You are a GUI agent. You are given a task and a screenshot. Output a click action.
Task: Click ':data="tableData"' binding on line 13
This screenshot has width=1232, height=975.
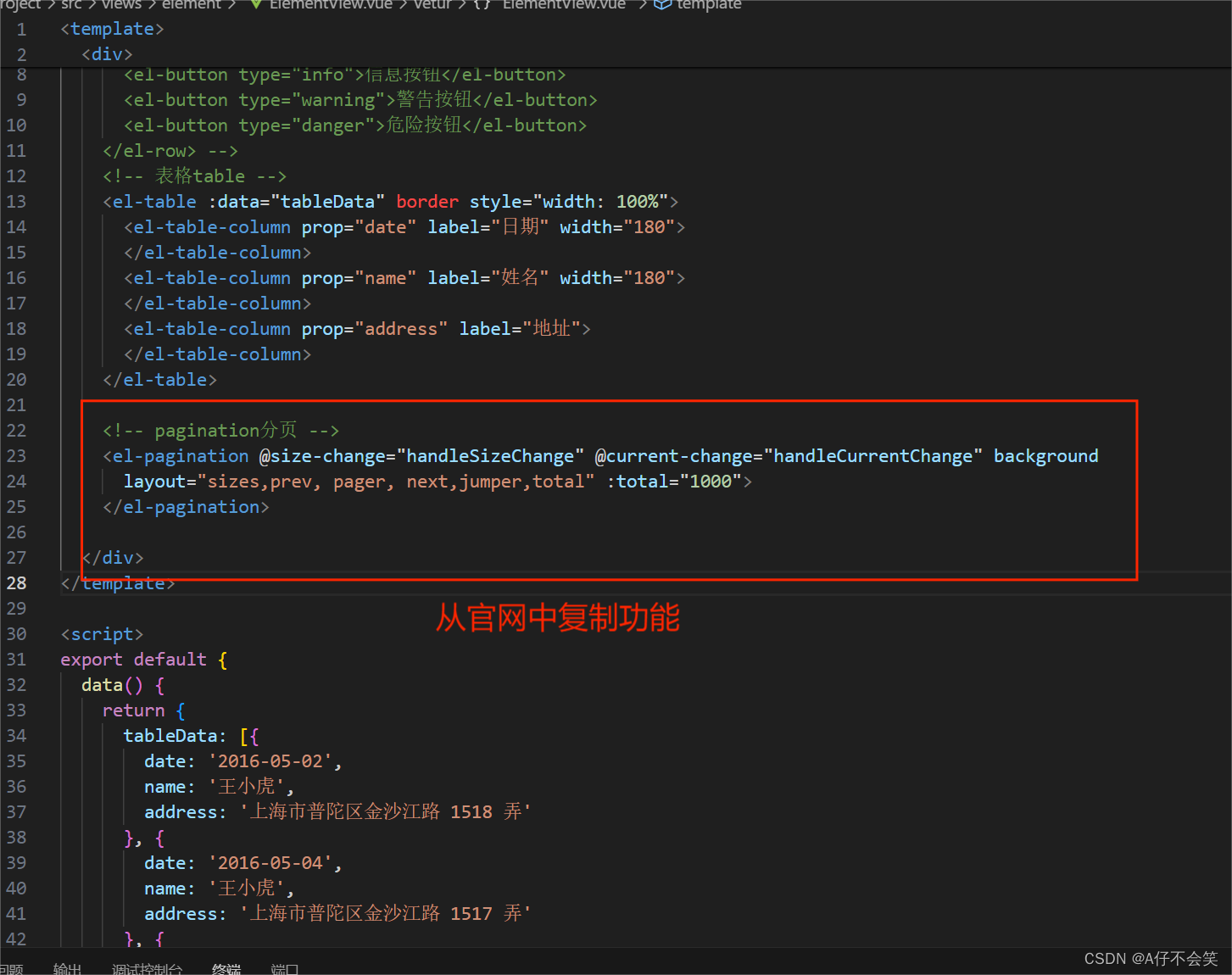[x=296, y=202]
